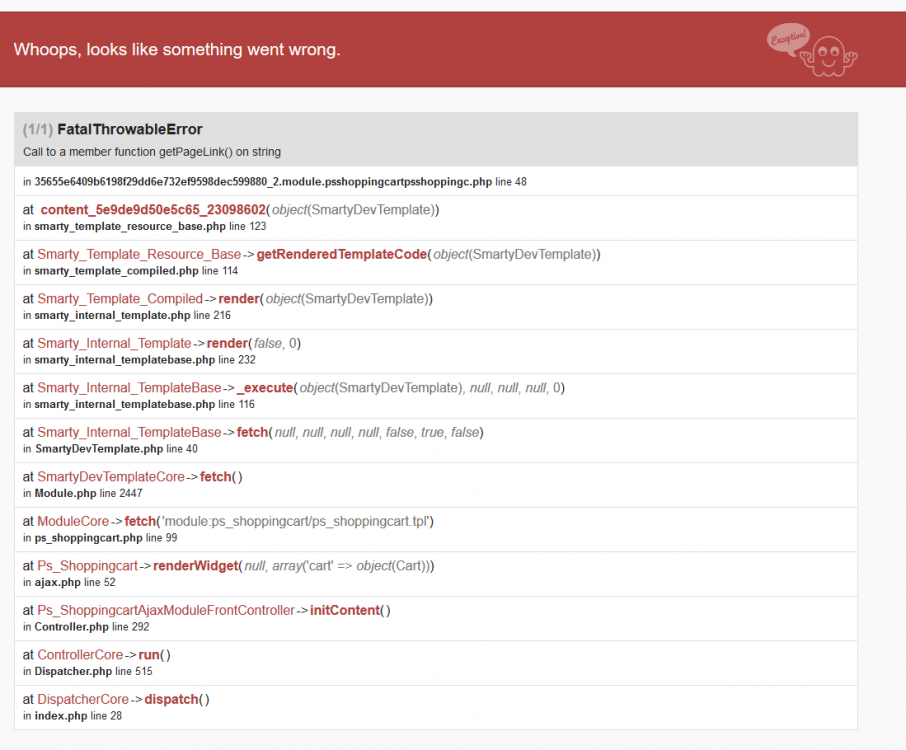Select ControllerCore class in trace
This screenshot has width=906, height=750.
coord(80,655)
